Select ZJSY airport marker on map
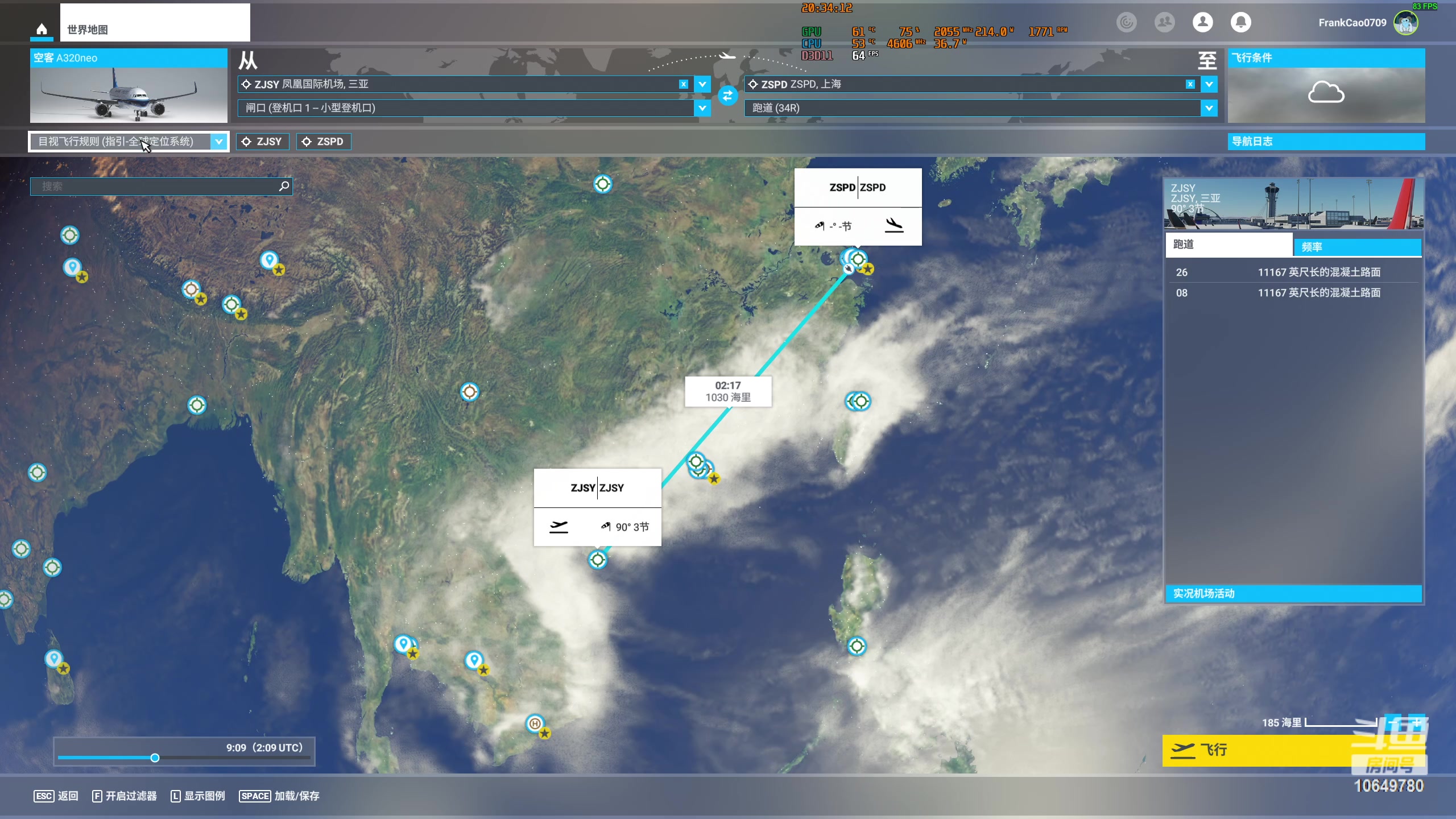This screenshot has width=1456, height=819. coord(597,560)
